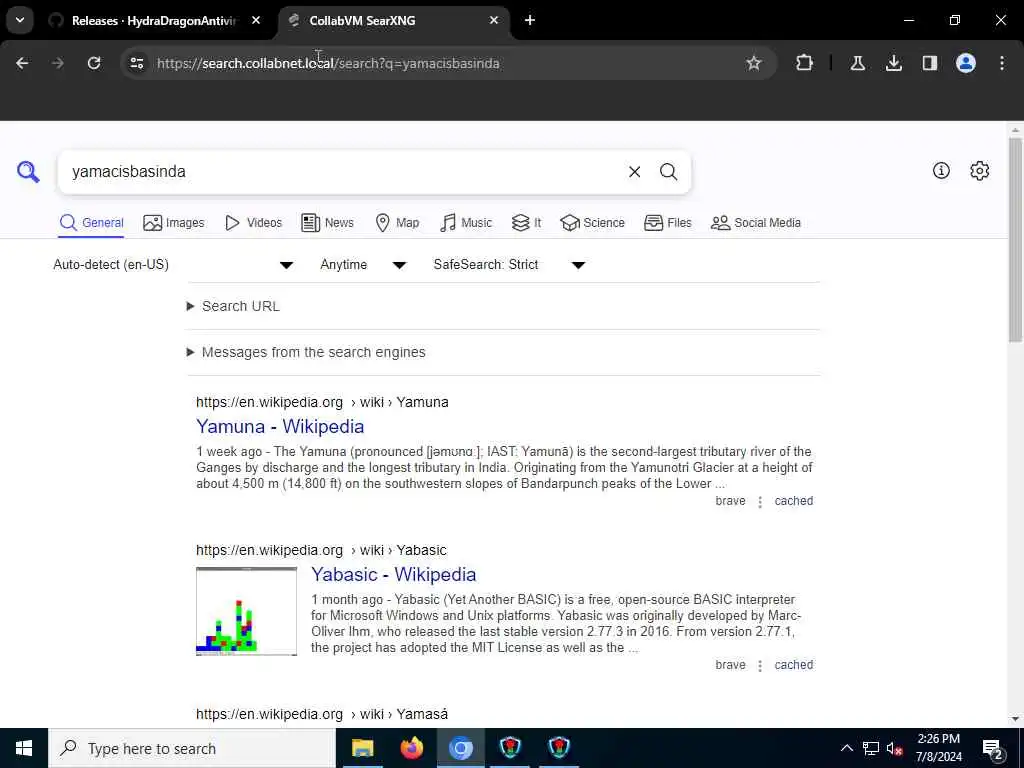Switch to It search category
This screenshot has height=768, width=1024.
point(526,223)
